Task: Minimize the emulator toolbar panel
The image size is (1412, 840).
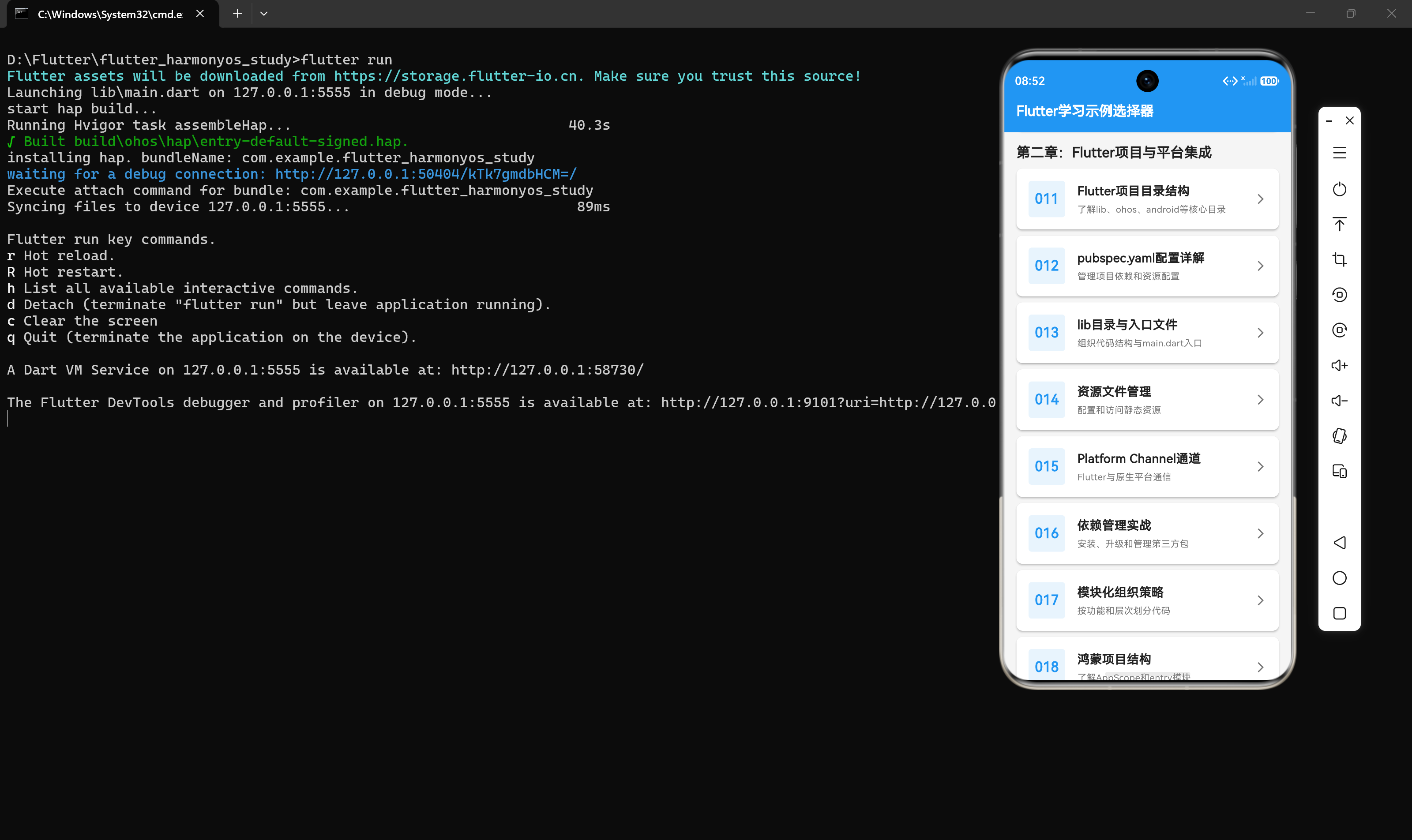Action: click(1329, 121)
